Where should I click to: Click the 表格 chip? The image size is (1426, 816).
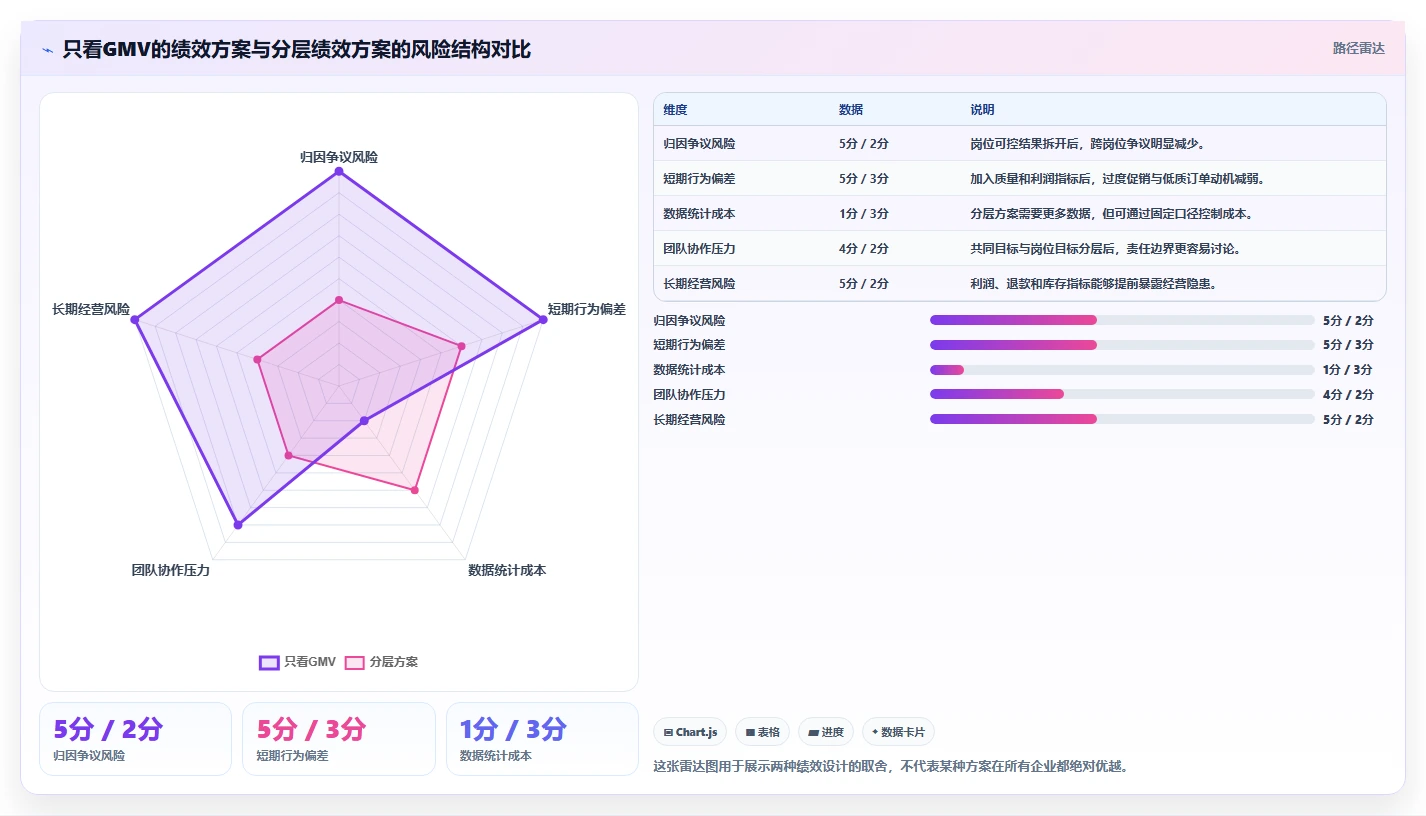pos(762,732)
